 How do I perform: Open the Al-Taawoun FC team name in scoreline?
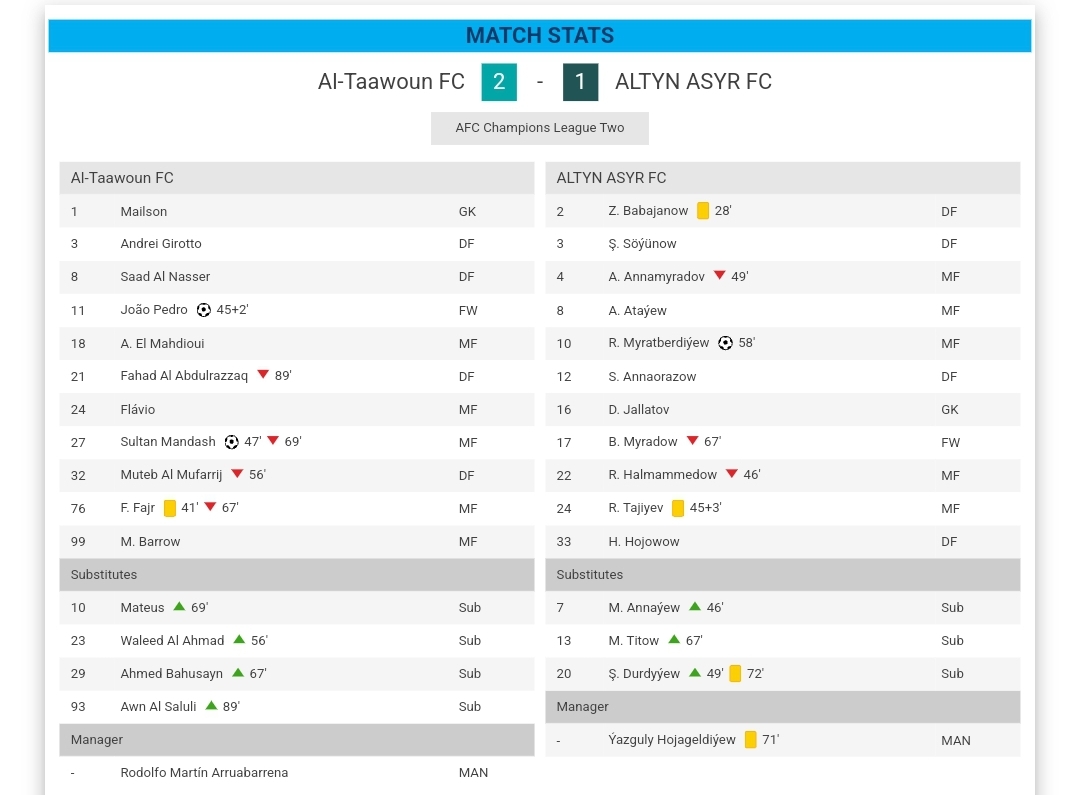391,82
